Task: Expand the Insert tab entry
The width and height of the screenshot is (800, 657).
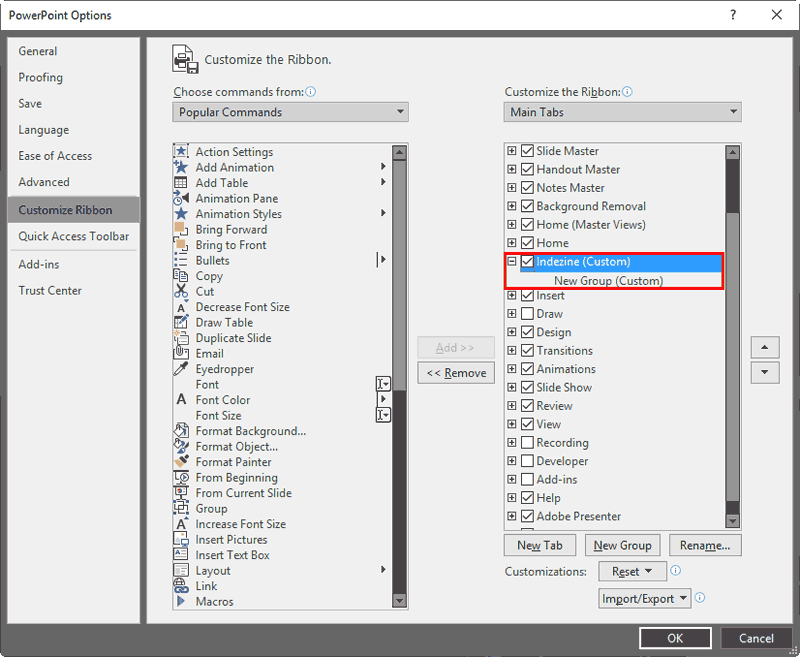Action: [x=512, y=295]
